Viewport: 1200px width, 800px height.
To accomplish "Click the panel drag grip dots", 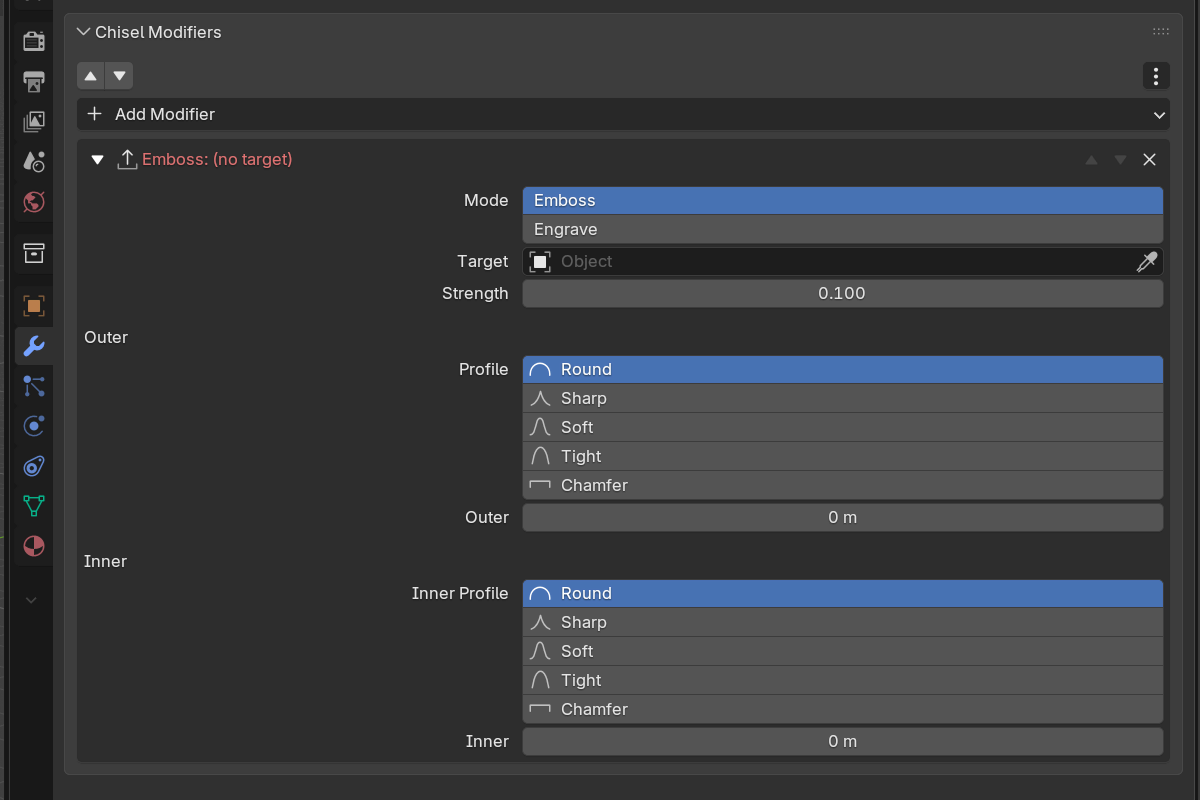I will [x=1161, y=32].
